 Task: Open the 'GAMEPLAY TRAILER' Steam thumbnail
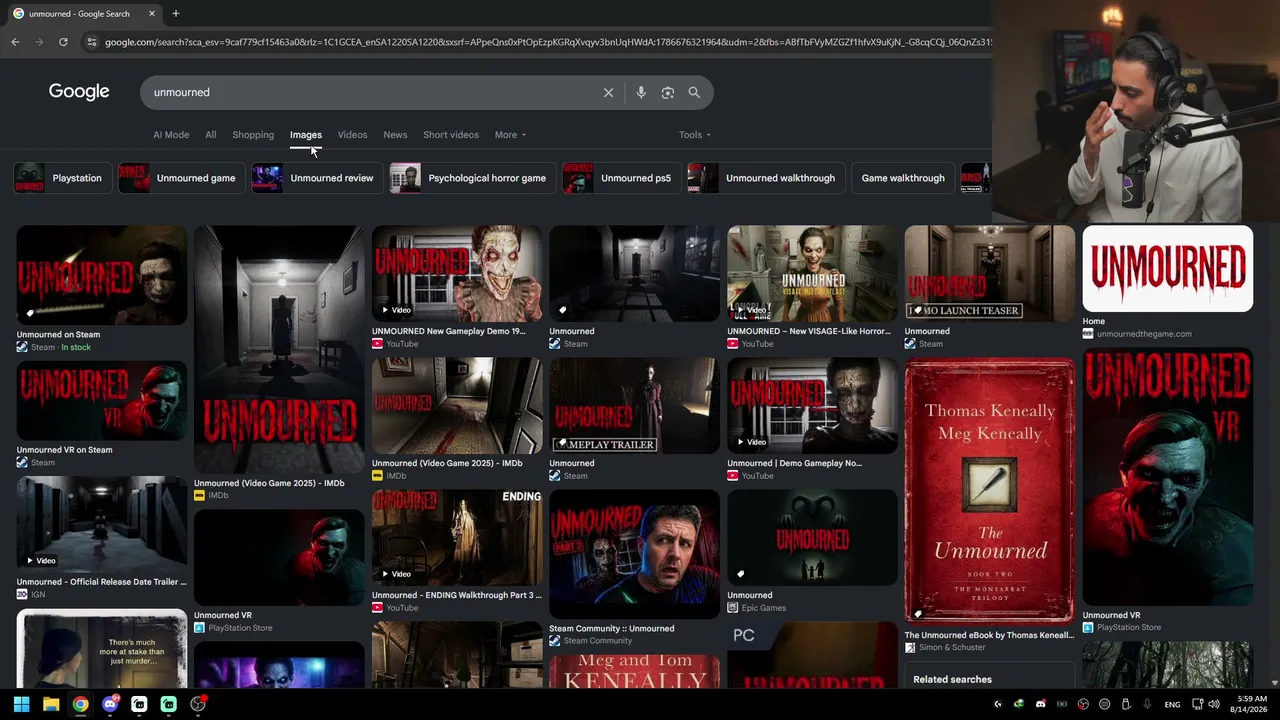pos(634,405)
